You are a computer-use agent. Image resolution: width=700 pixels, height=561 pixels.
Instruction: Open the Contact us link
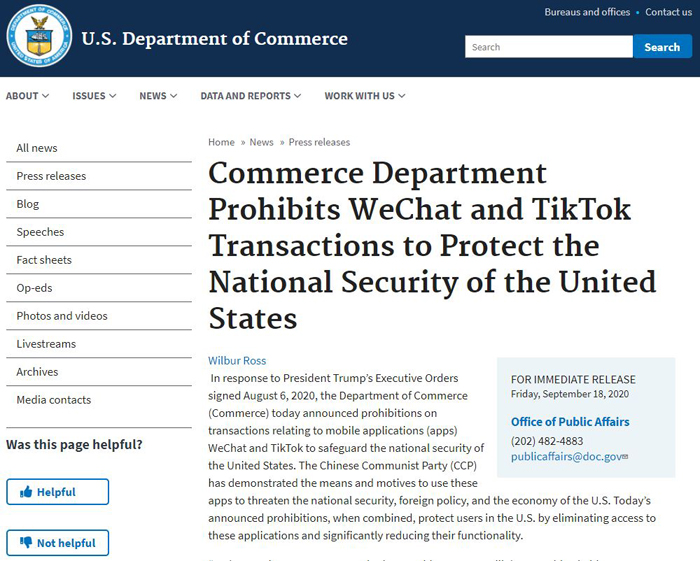(x=668, y=12)
